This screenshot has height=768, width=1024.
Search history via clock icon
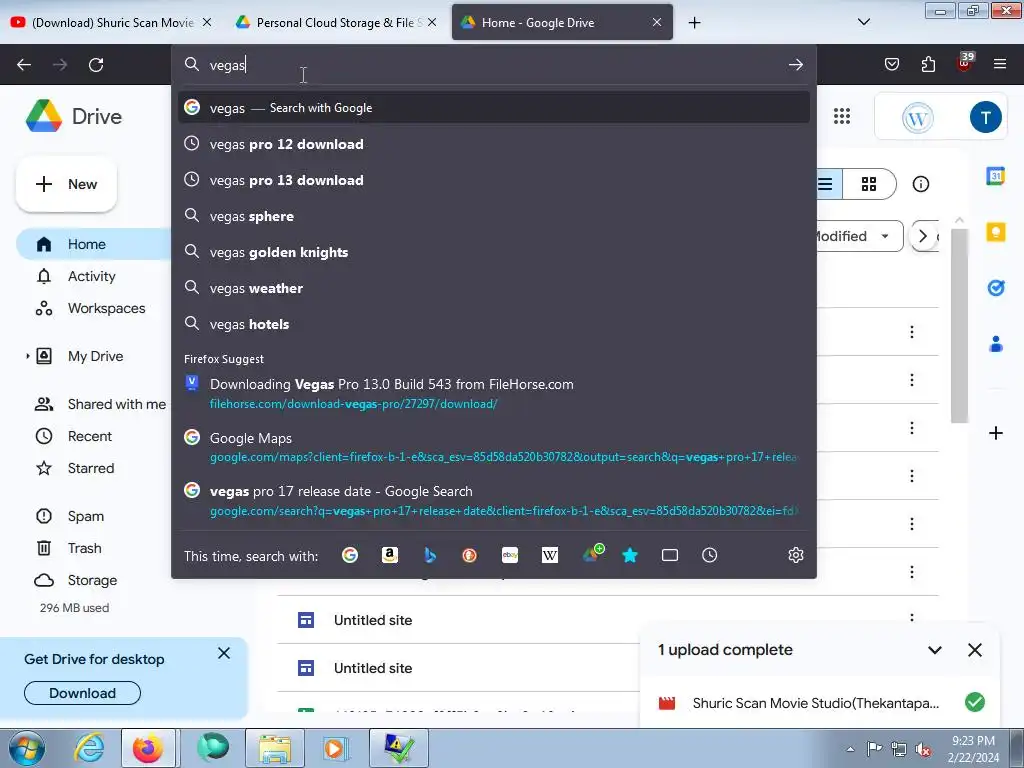pos(710,555)
